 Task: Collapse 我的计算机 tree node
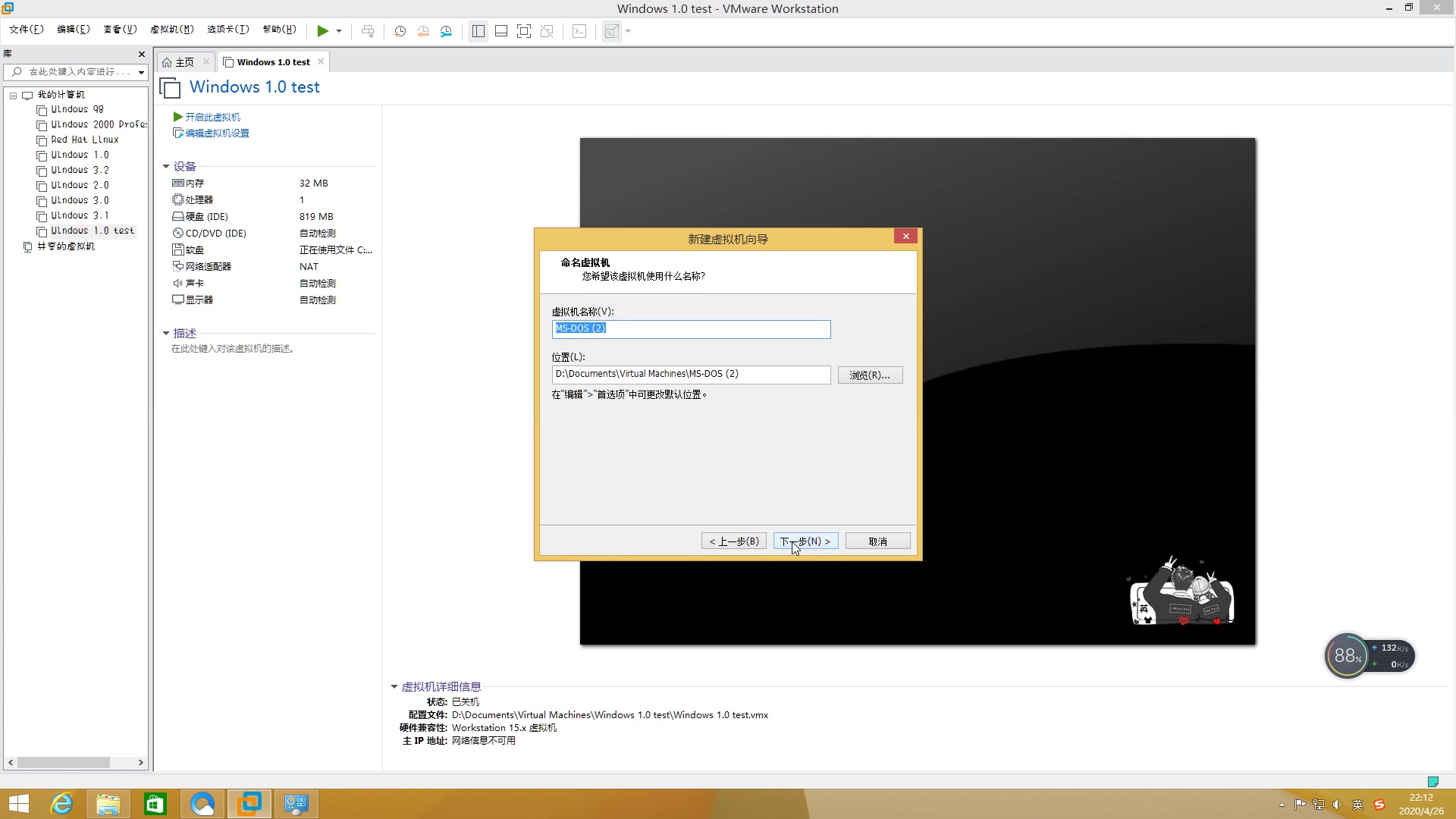(13, 96)
